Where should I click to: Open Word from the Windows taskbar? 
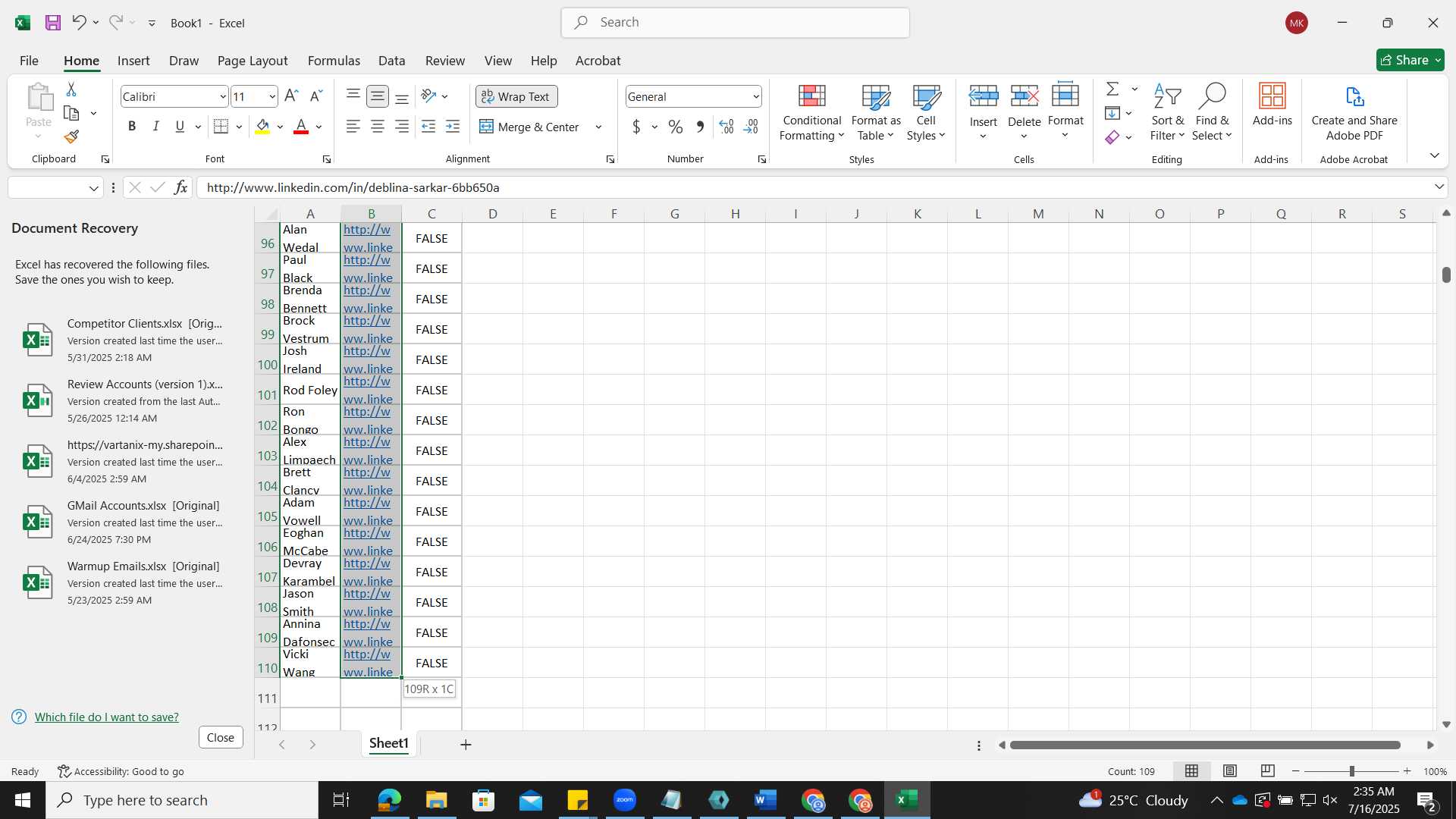(766, 800)
